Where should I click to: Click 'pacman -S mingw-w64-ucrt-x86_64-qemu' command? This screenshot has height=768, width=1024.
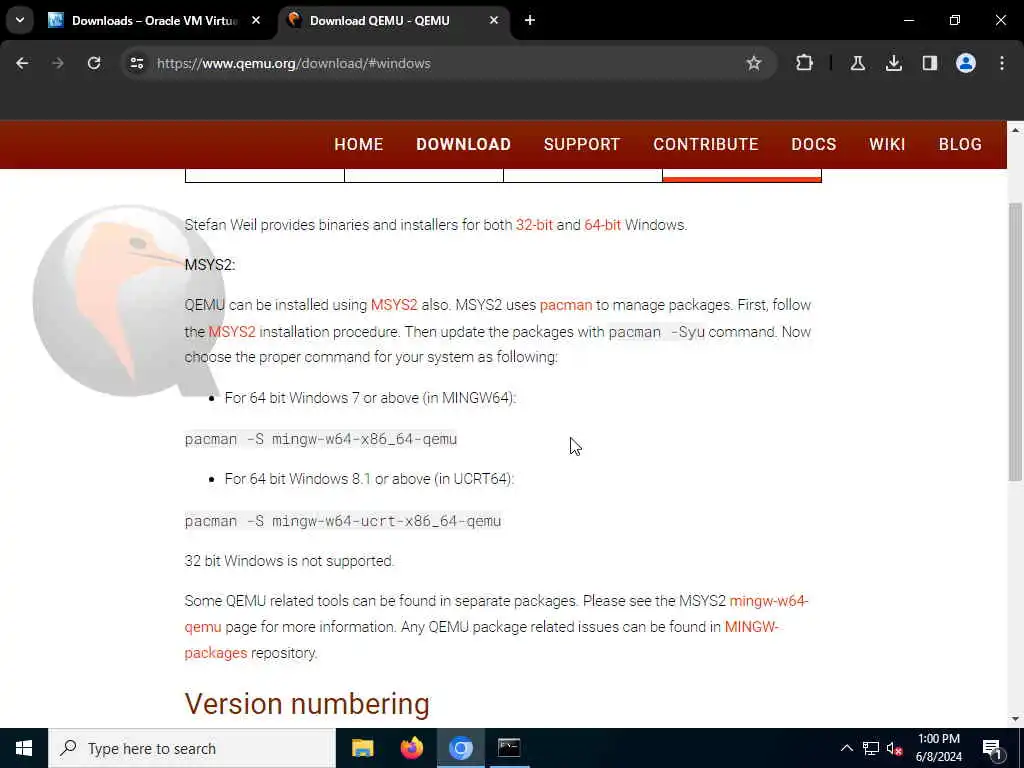pyautogui.click(x=343, y=520)
